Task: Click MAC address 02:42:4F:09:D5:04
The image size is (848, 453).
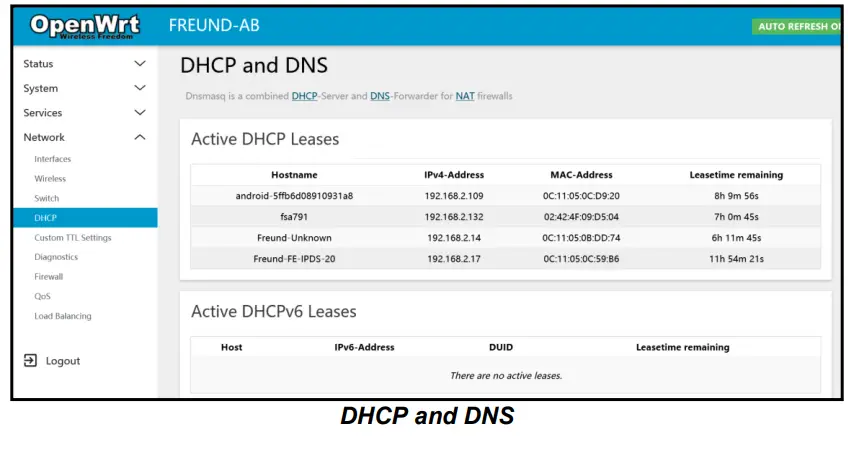Action: [581, 217]
